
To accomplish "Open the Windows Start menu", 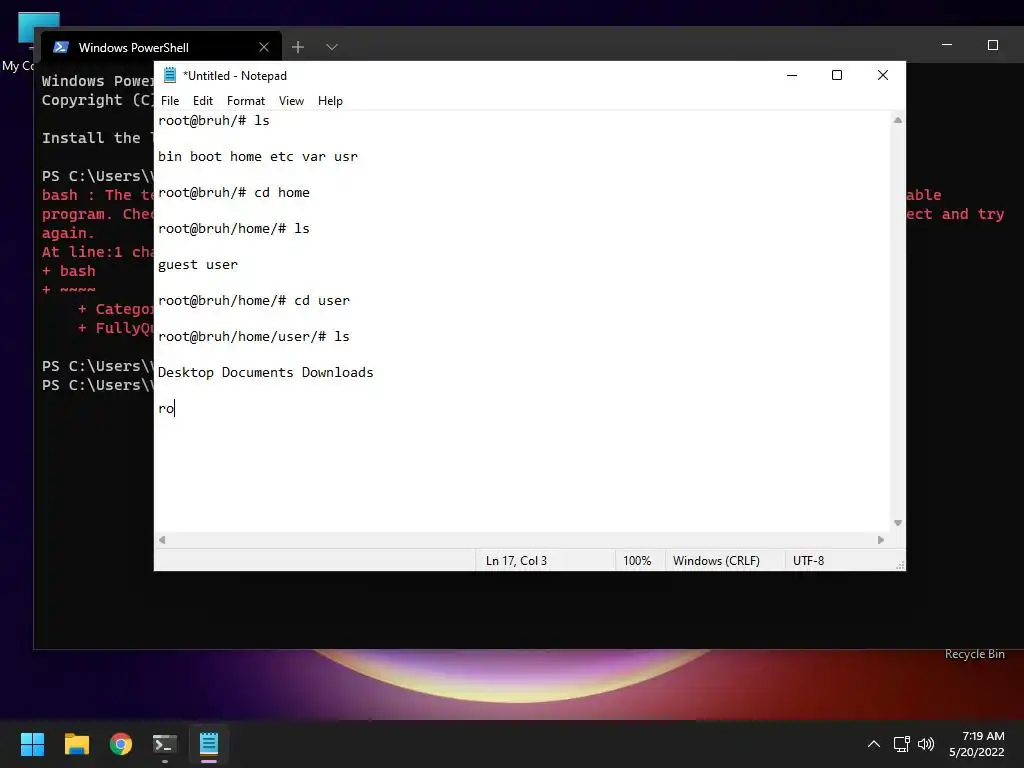I will coord(32,744).
